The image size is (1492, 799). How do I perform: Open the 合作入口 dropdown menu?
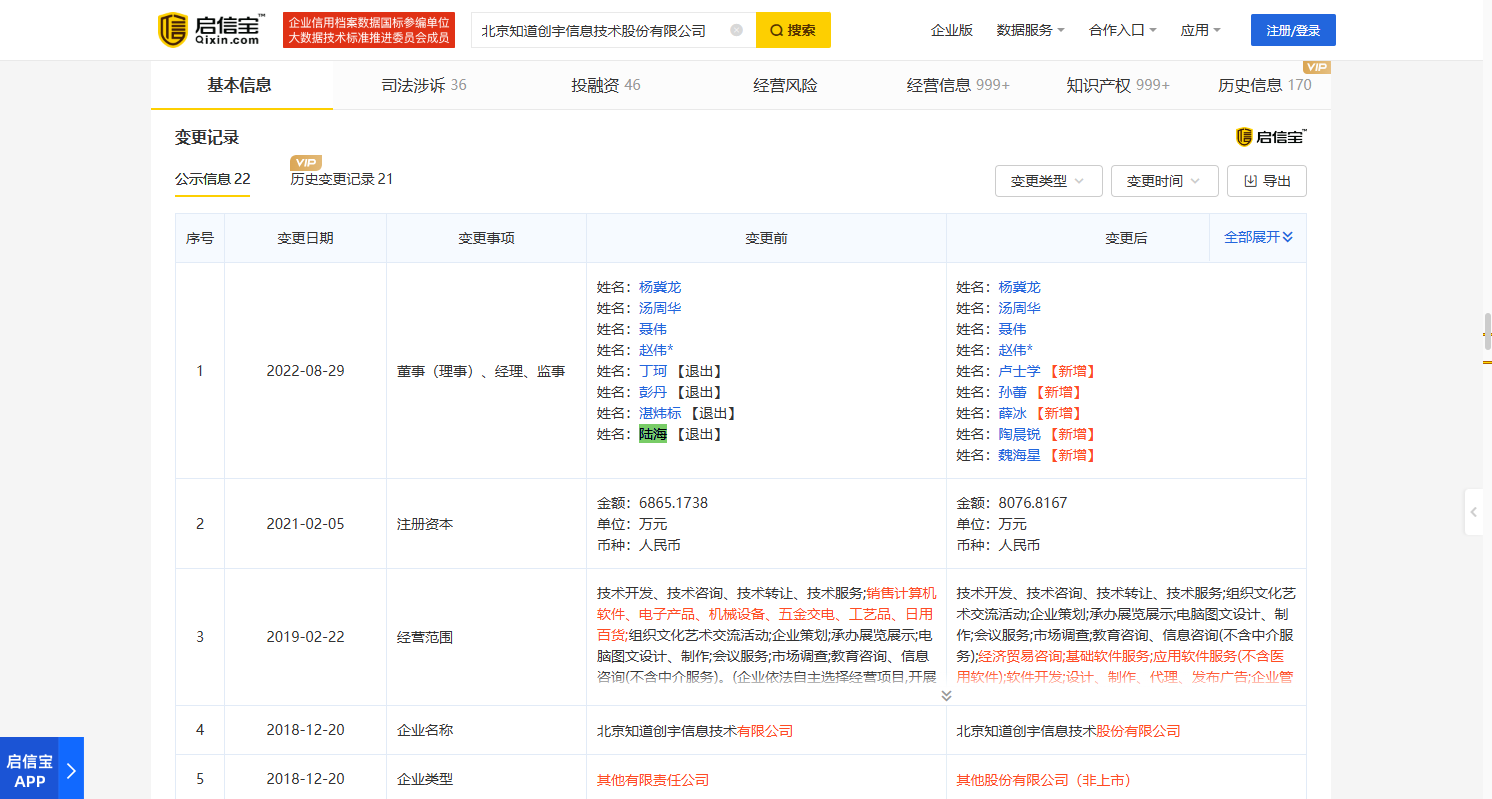pos(1122,30)
